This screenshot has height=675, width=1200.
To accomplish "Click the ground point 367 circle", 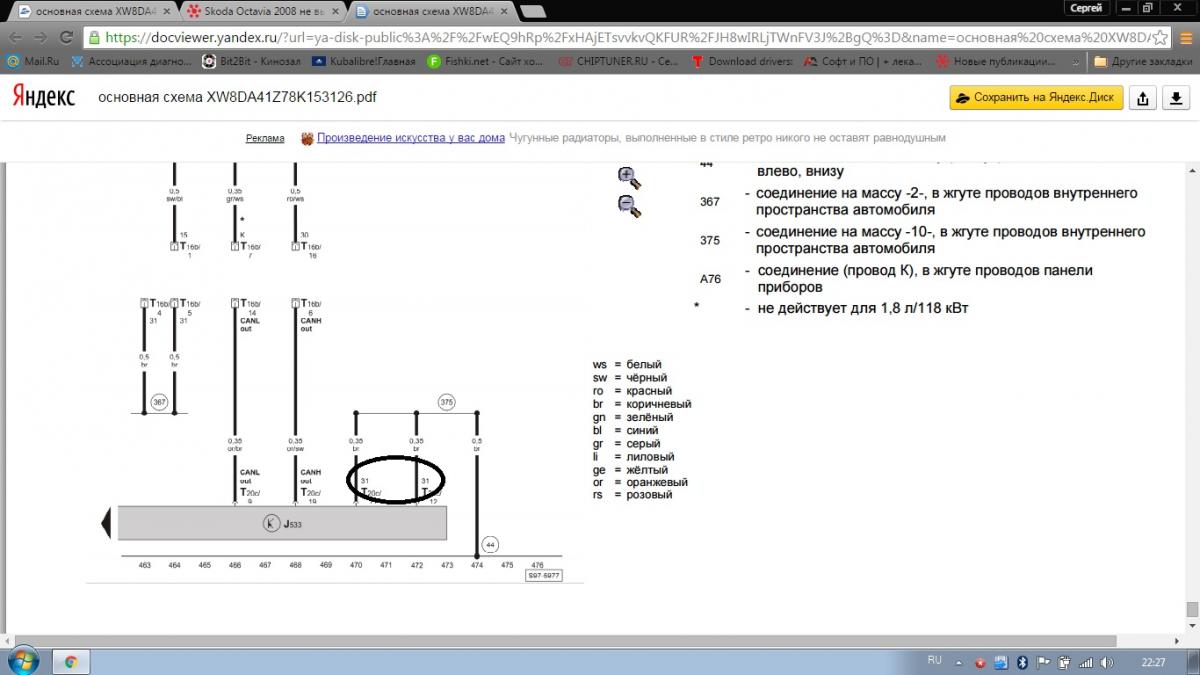I will 158,402.
